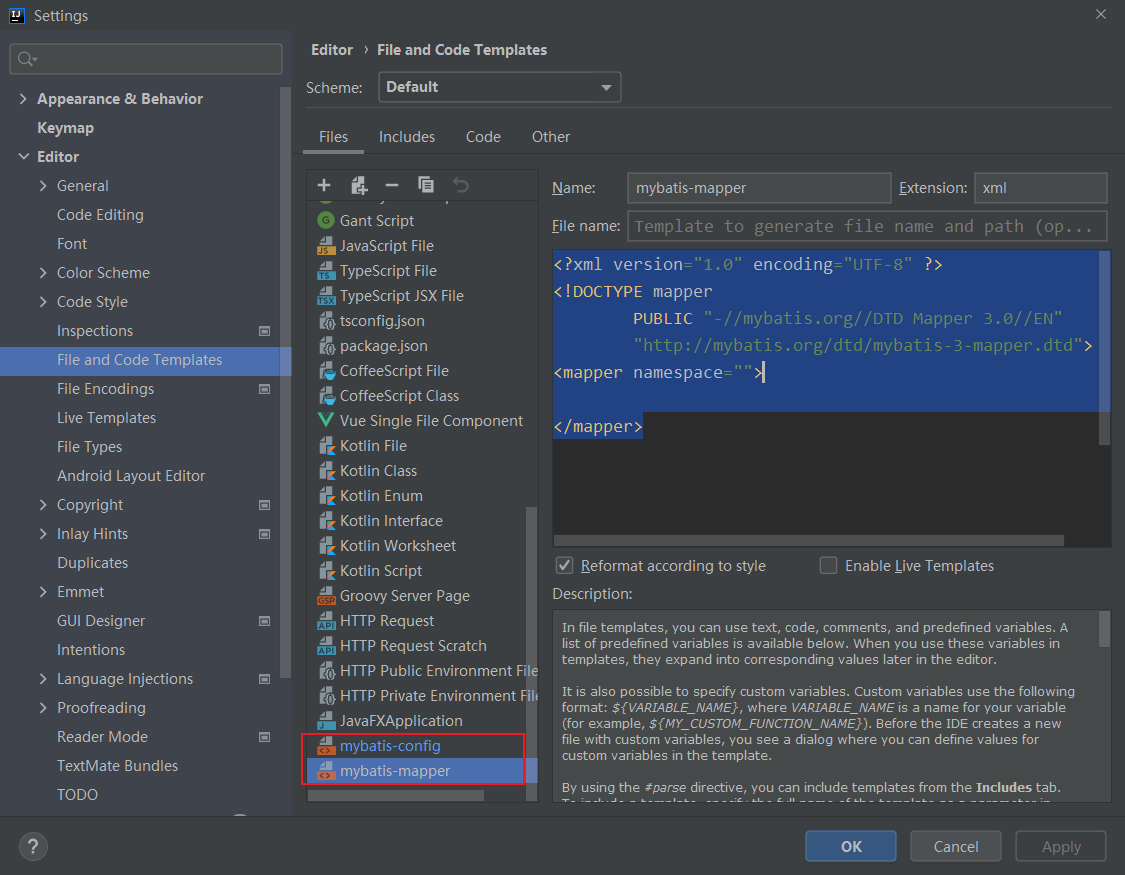This screenshot has height=875, width=1125.
Task: Expand the Copyright node
Action: coord(43,505)
